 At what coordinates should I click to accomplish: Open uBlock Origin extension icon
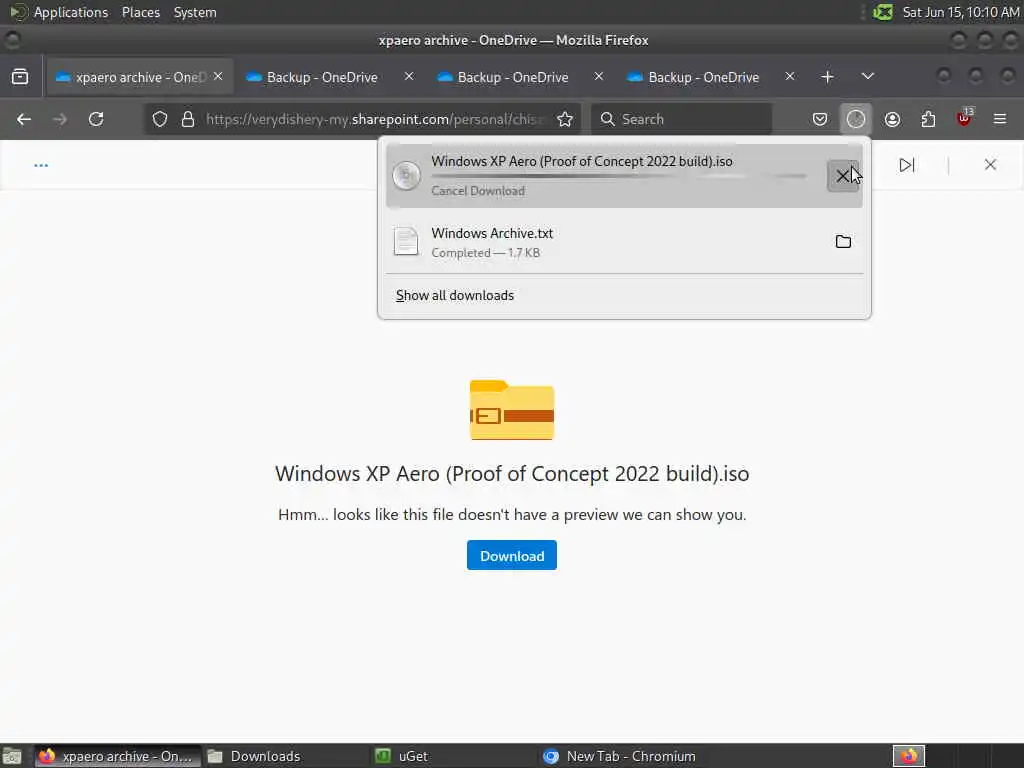(x=964, y=119)
